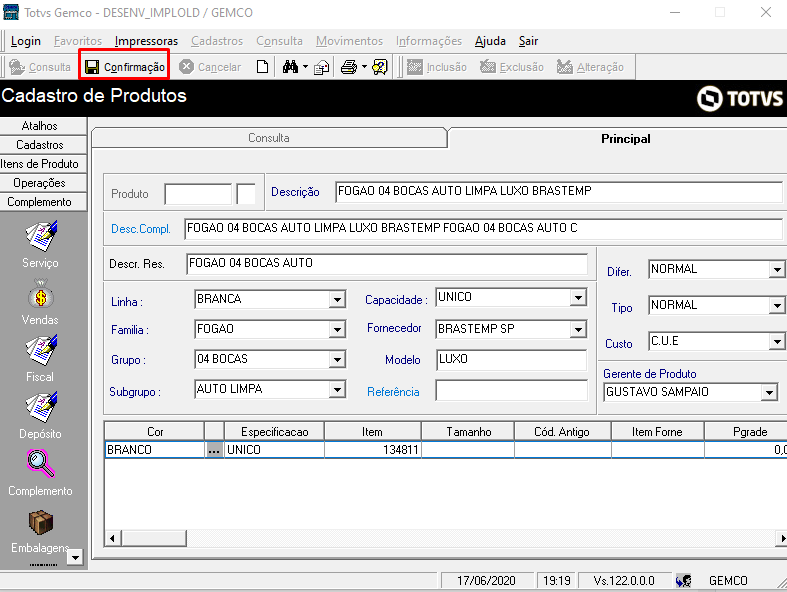Open the Movimentos menu
This screenshot has width=787, height=592.
click(349, 41)
